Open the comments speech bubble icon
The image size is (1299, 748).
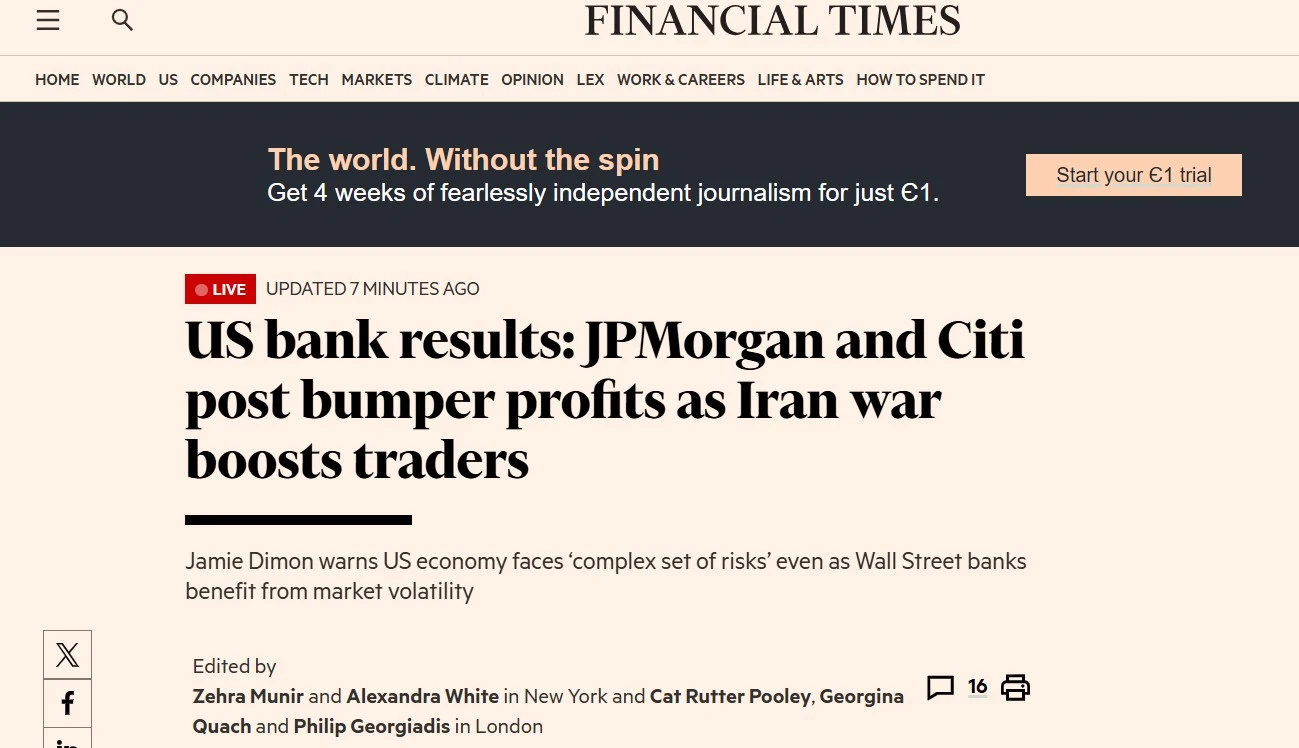(940, 687)
